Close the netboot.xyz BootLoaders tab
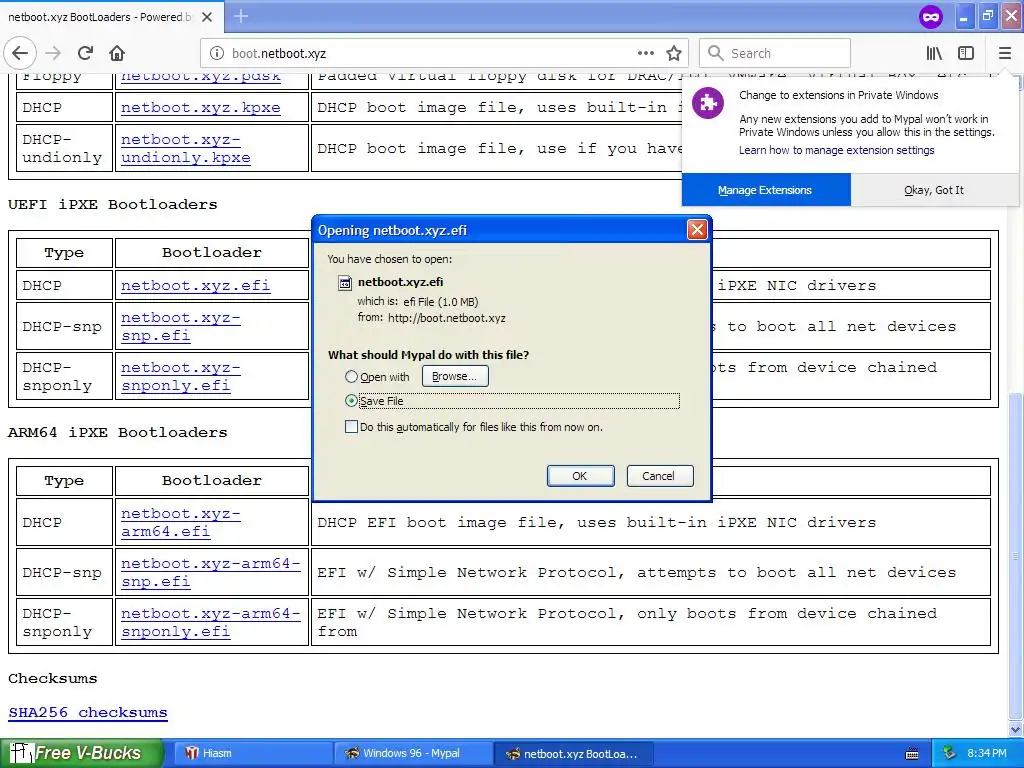This screenshot has height=768, width=1024. point(207,17)
